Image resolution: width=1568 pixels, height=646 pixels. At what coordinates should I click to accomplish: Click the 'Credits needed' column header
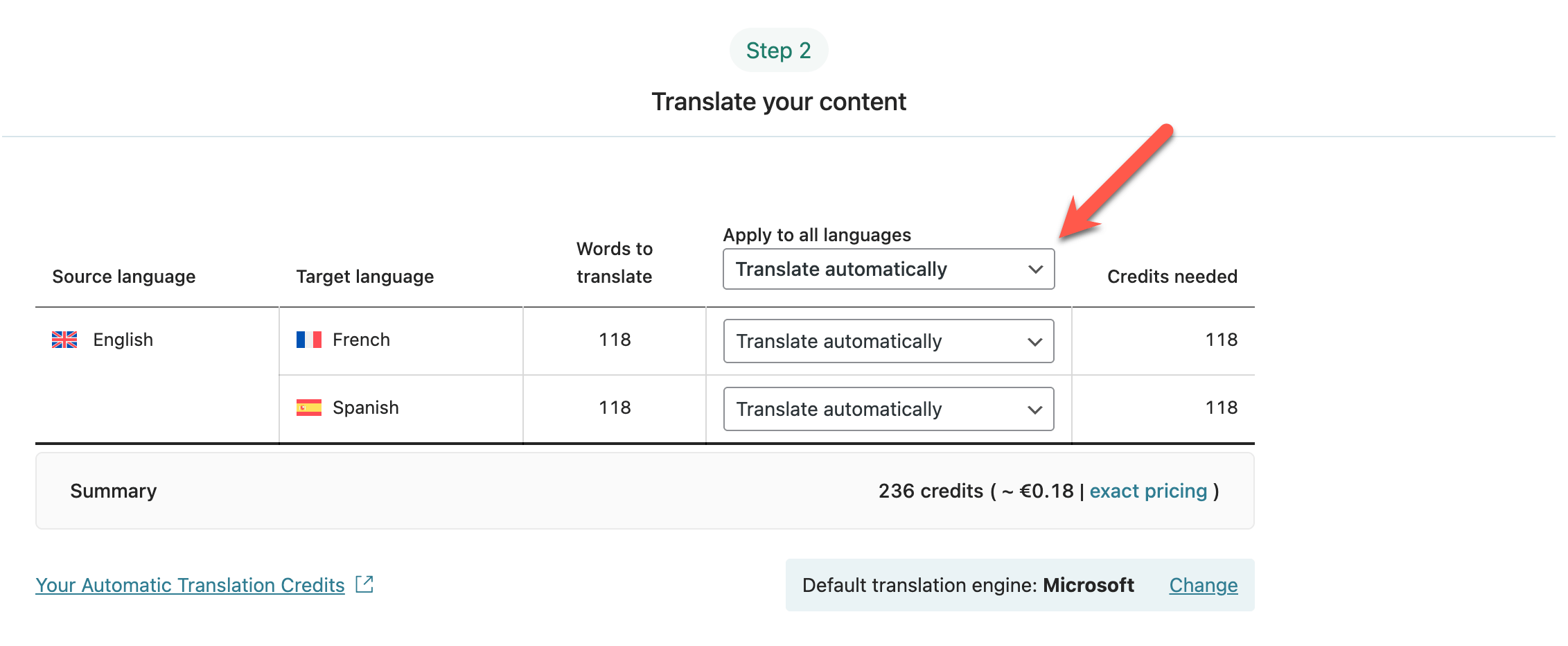pyautogui.click(x=1172, y=277)
